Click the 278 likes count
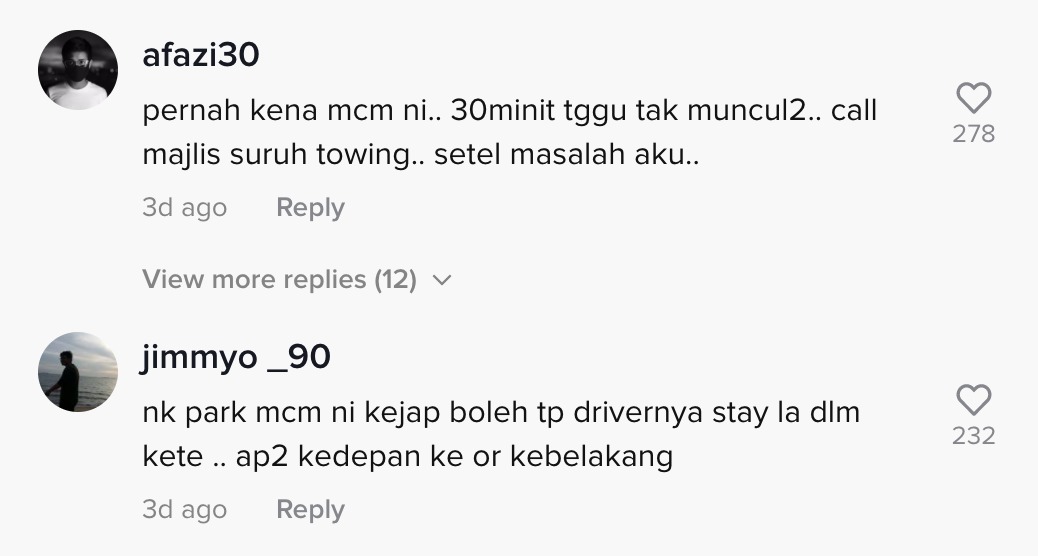This screenshot has width=1038, height=556. tap(974, 134)
